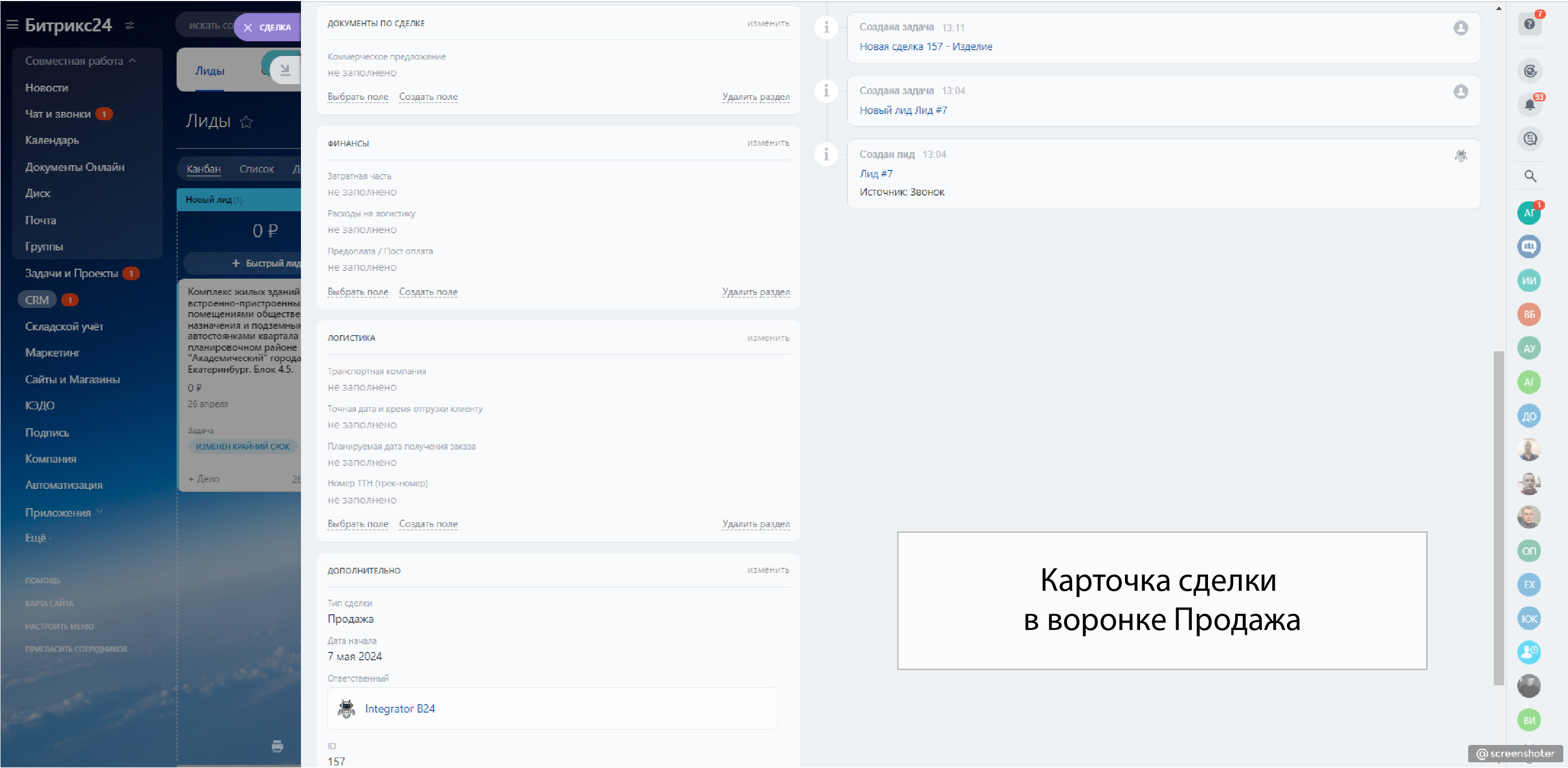The height and width of the screenshot is (768, 1568).
Task: Open the CRM item in the left menu
Action: [x=37, y=300]
